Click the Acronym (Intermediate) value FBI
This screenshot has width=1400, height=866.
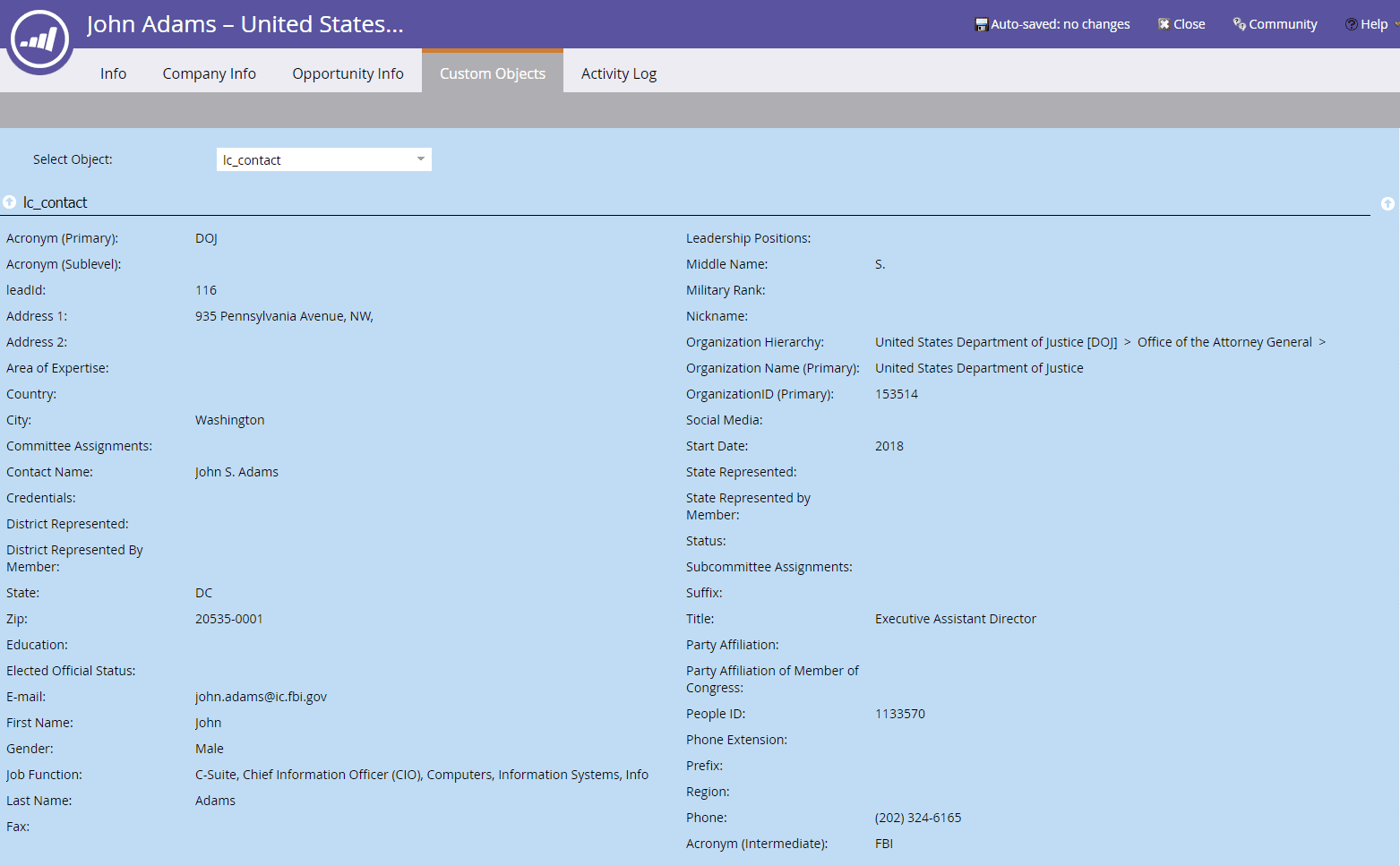(884, 844)
